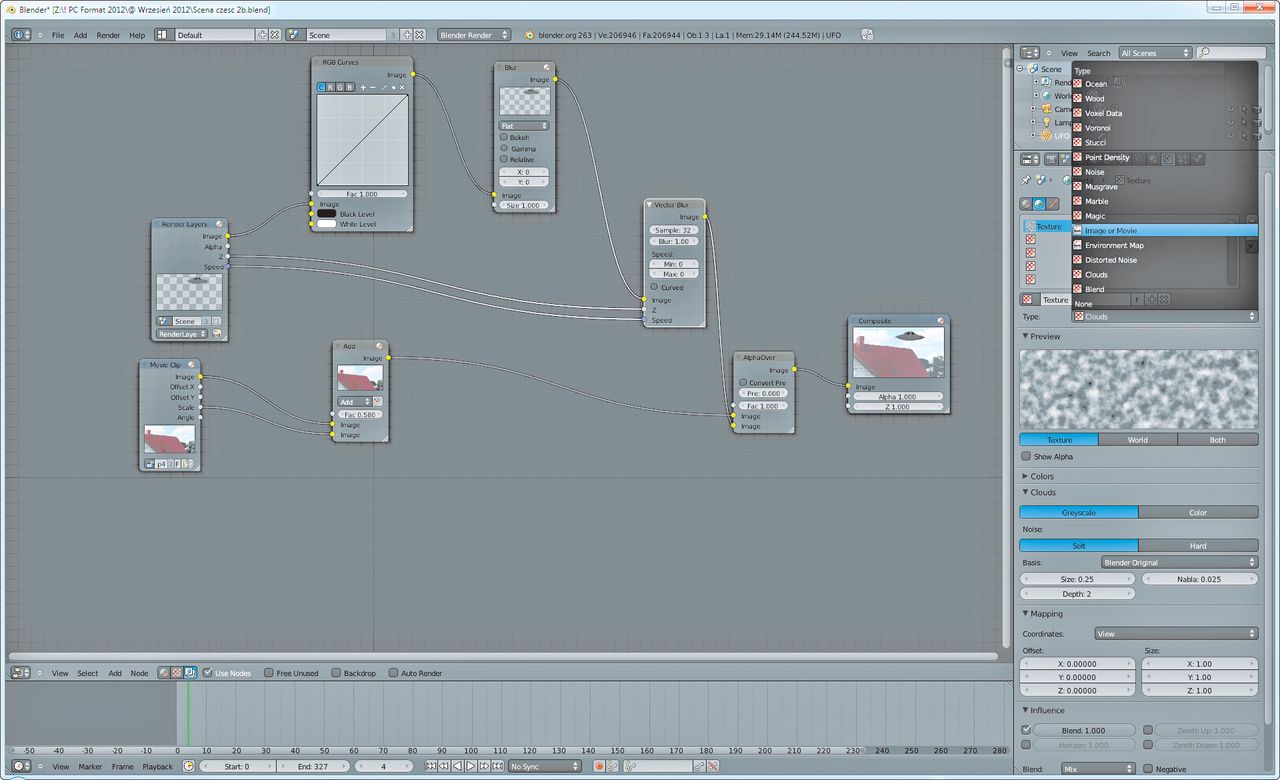Open the timeline Playback menu
This screenshot has width=1280, height=780.
pos(157,766)
